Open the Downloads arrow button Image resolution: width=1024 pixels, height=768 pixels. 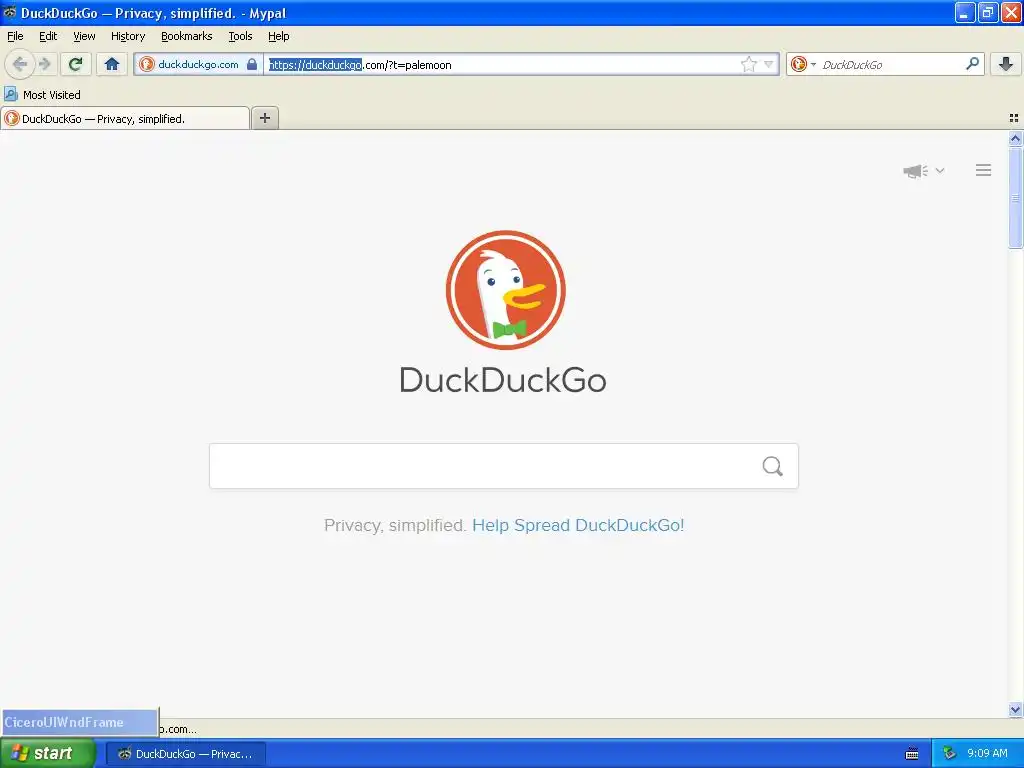click(x=1006, y=64)
